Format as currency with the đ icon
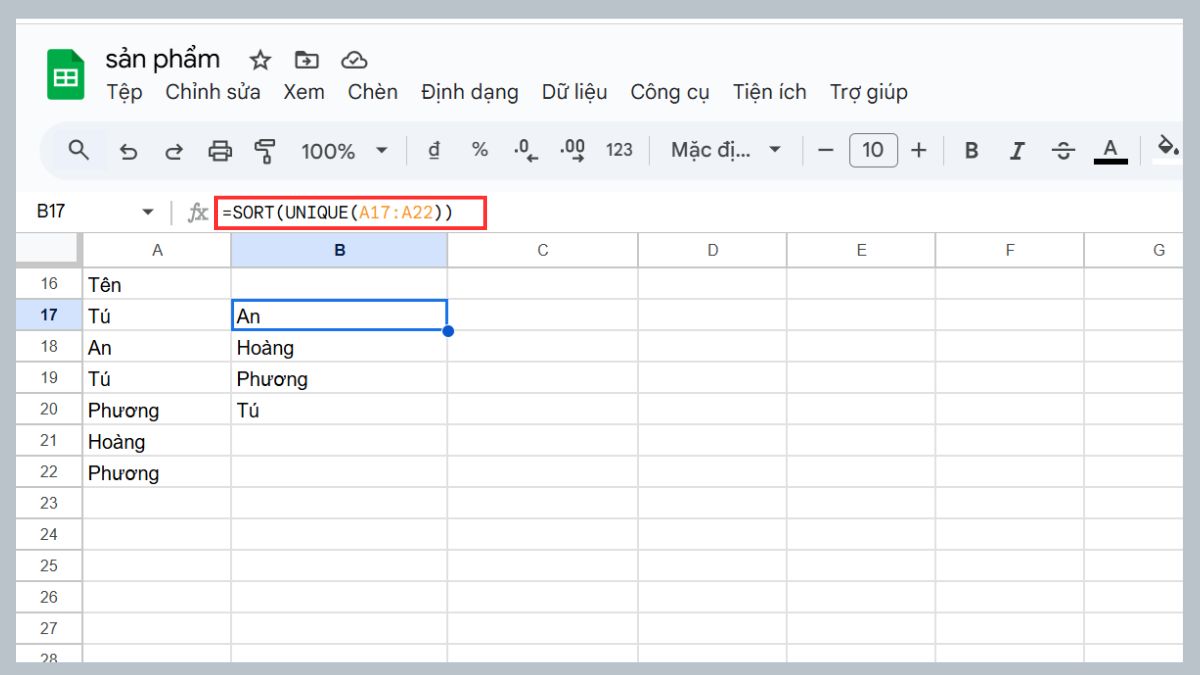This screenshot has height=675, width=1200. click(x=433, y=150)
